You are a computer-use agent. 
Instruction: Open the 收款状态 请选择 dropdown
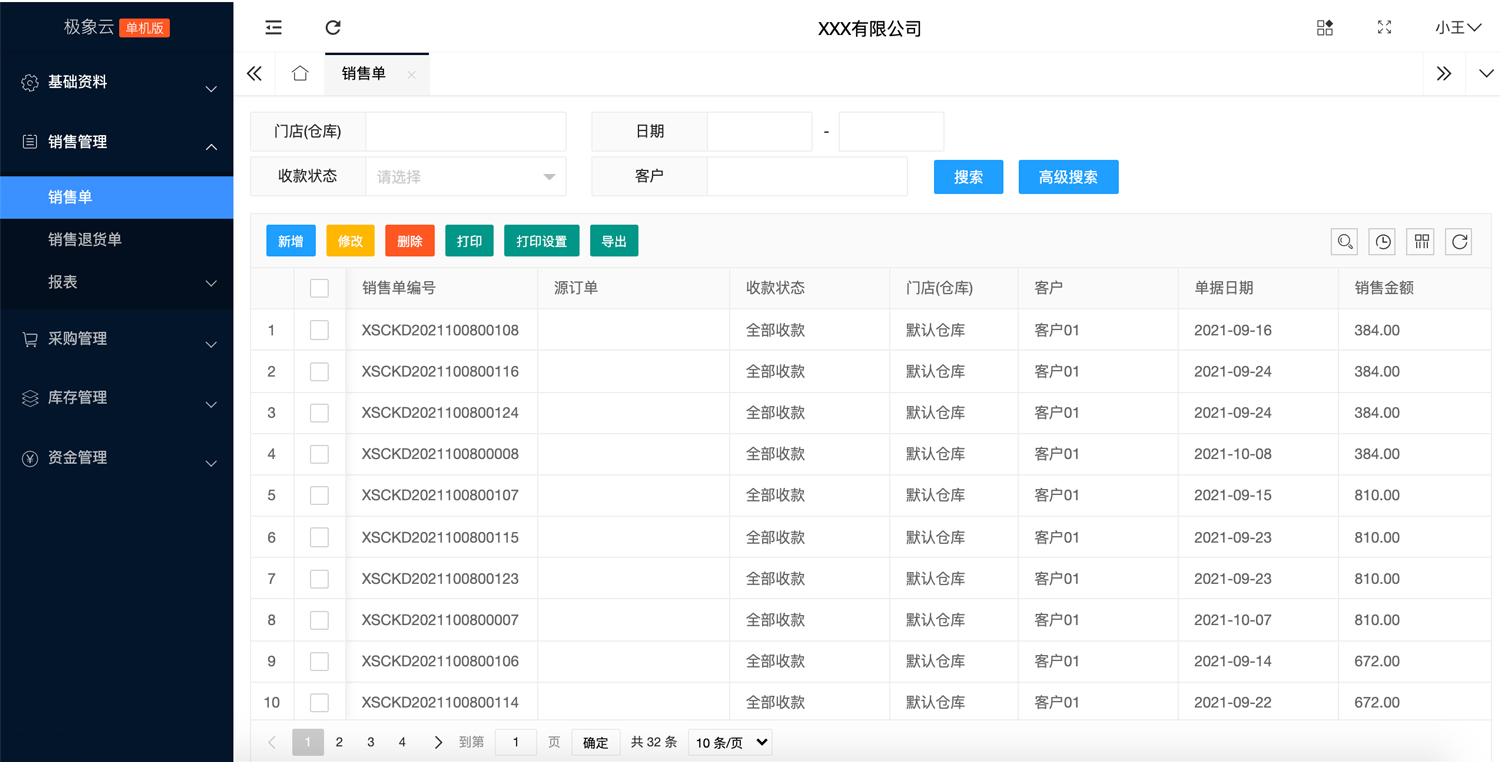point(466,176)
